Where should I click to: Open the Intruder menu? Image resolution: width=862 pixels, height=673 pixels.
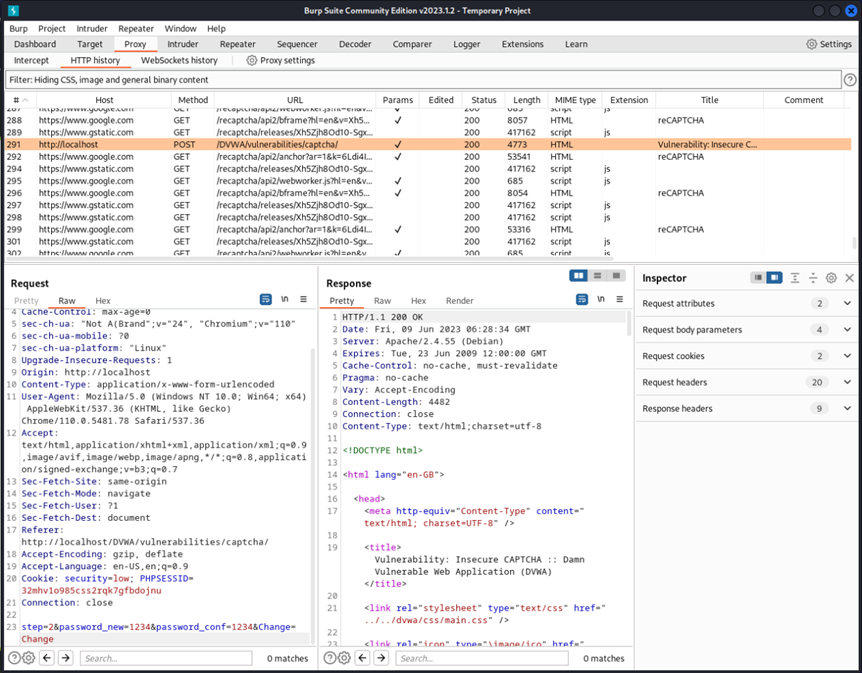(92, 29)
